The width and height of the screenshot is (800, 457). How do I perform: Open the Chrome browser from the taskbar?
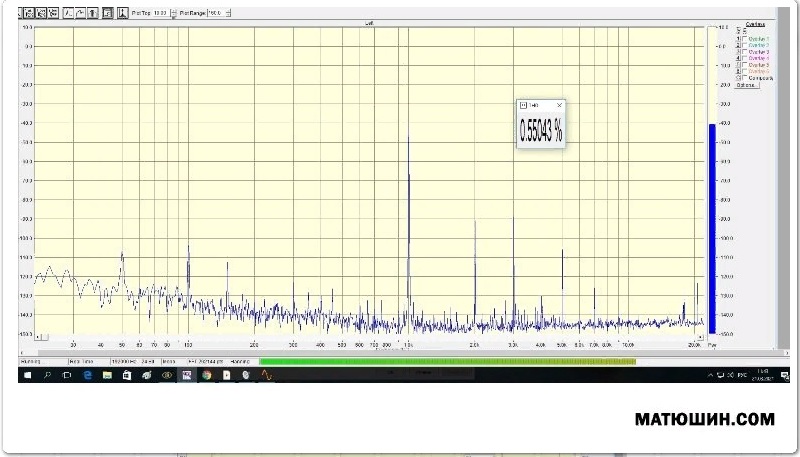tap(207, 375)
